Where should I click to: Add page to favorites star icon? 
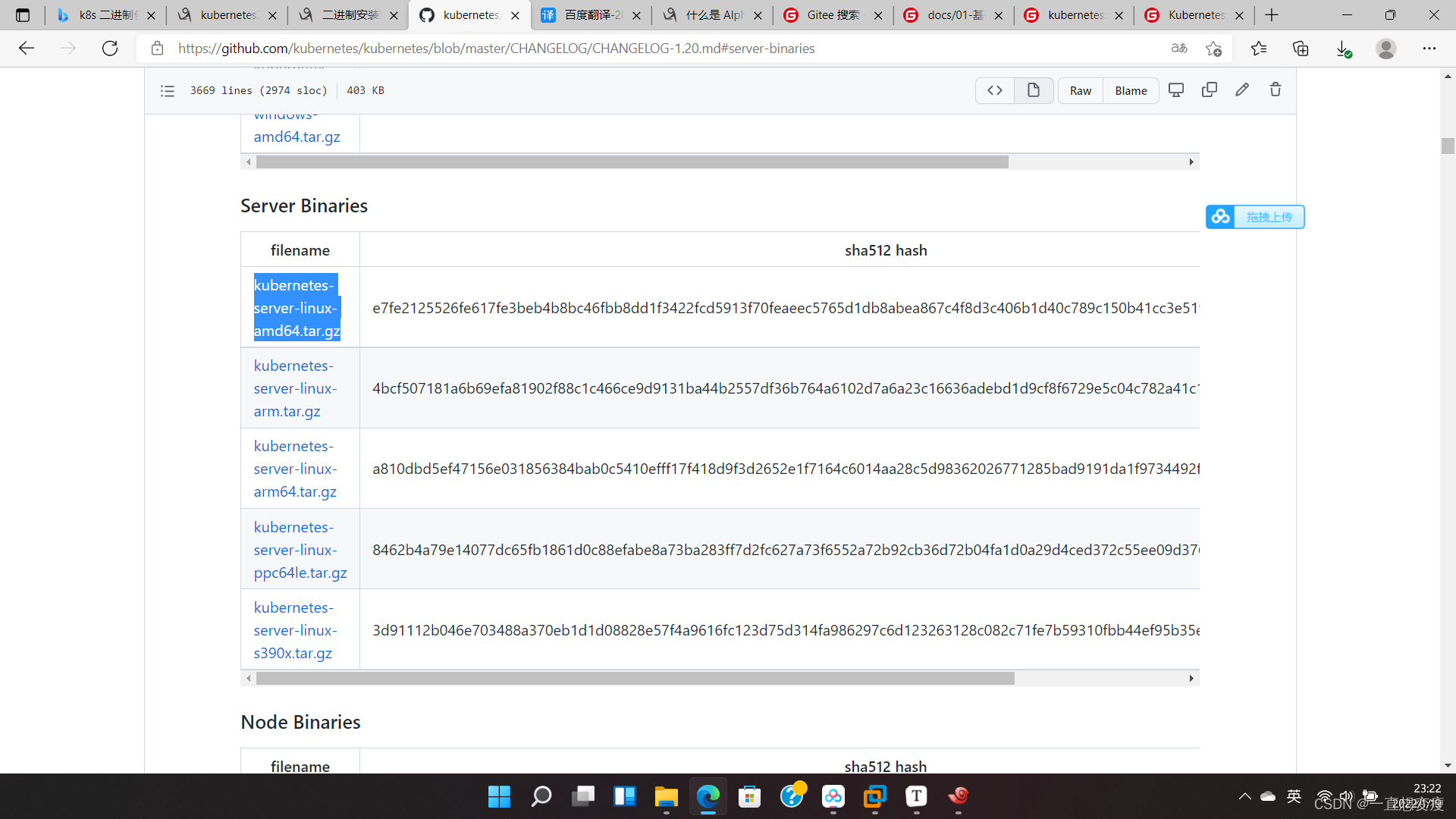pos(1213,49)
